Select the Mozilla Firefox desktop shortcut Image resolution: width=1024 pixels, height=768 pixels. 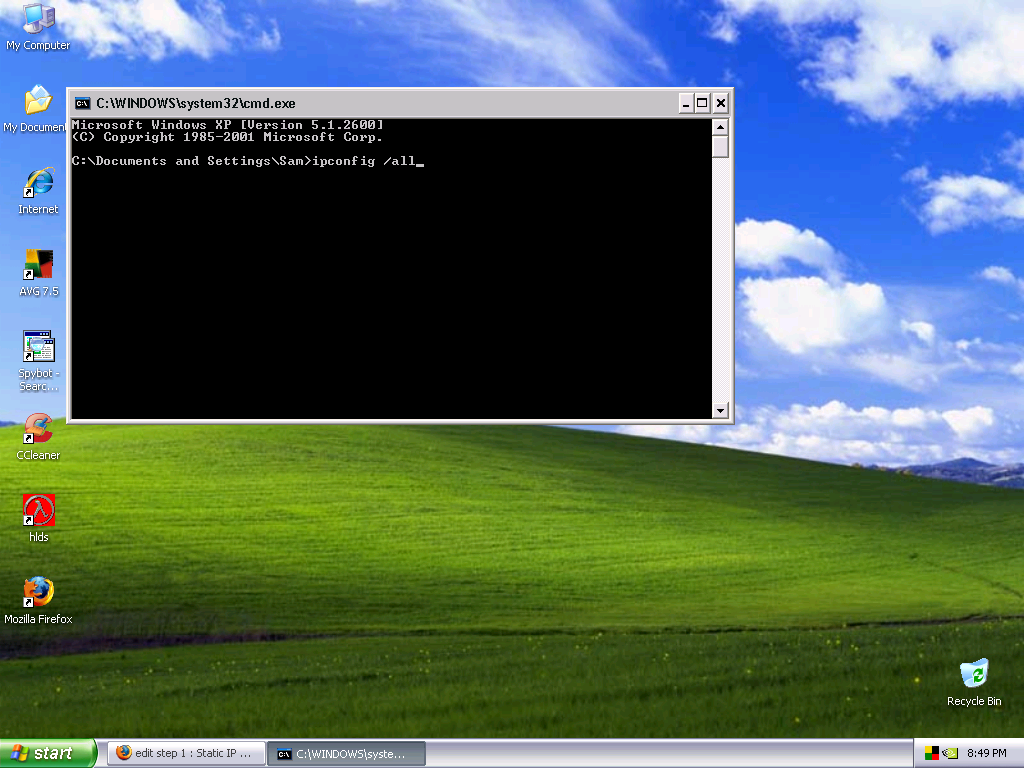point(38,601)
